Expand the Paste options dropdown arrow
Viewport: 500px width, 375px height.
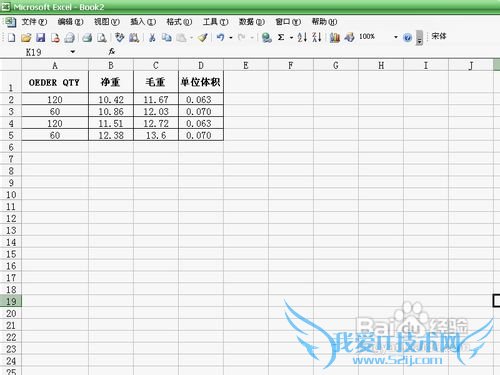coord(191,38)
